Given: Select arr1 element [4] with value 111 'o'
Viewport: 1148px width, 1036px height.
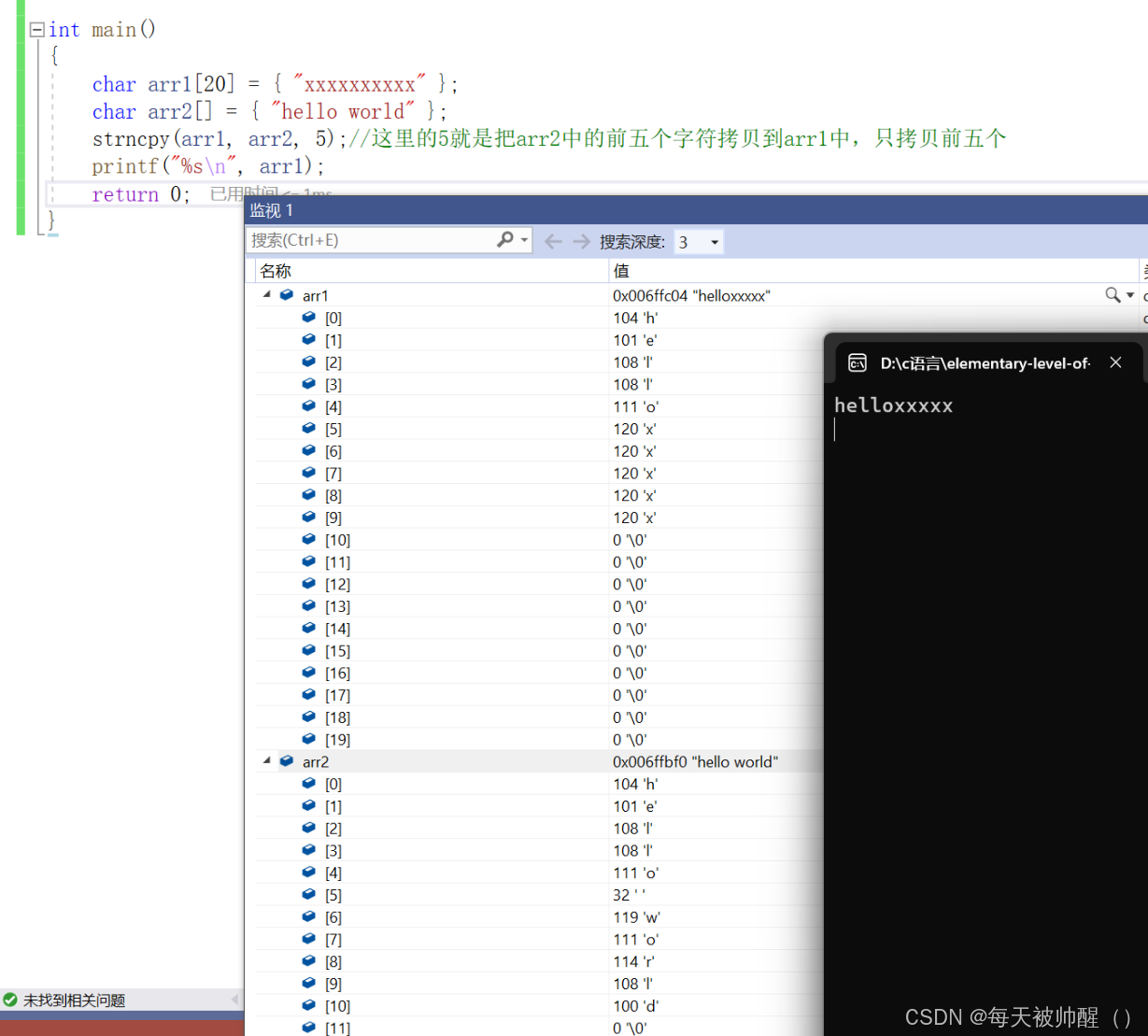Looking at the screenshot, I should pyautogui.click(x=538, y=406).
